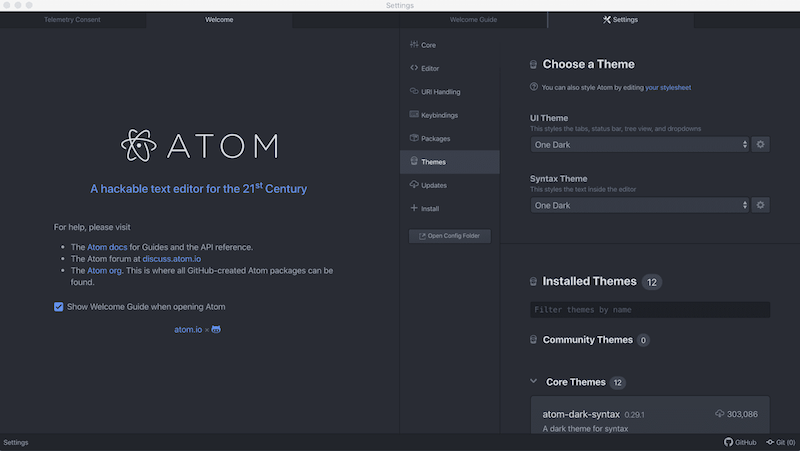This screenshot has height=451, width=800.
Task: Click the GitHub status bar icon
Action: click(740, 442)
